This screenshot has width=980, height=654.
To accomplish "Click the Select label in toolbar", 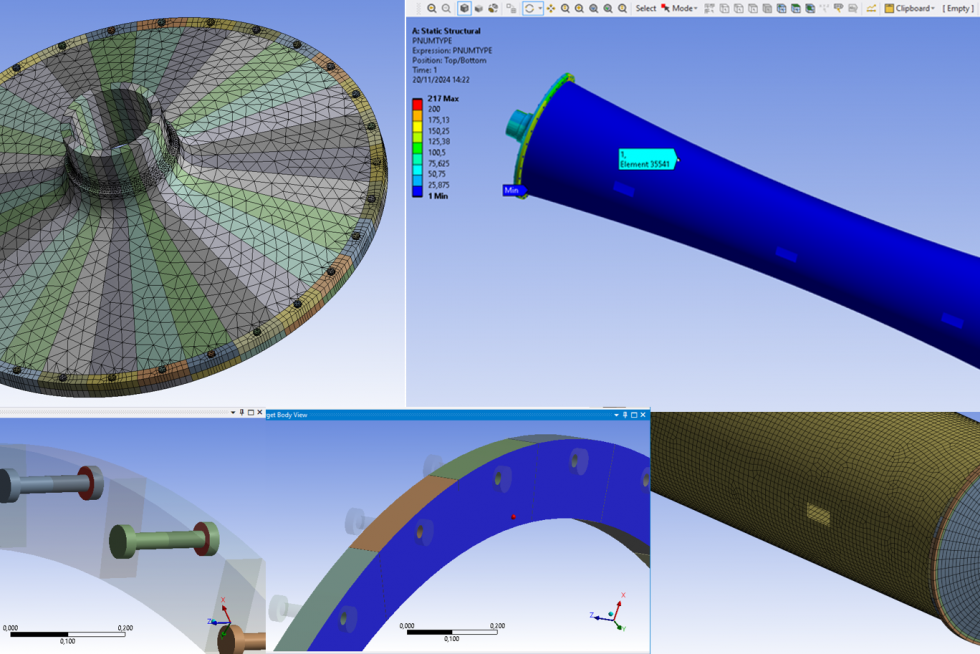I will [x=646, y=8].
